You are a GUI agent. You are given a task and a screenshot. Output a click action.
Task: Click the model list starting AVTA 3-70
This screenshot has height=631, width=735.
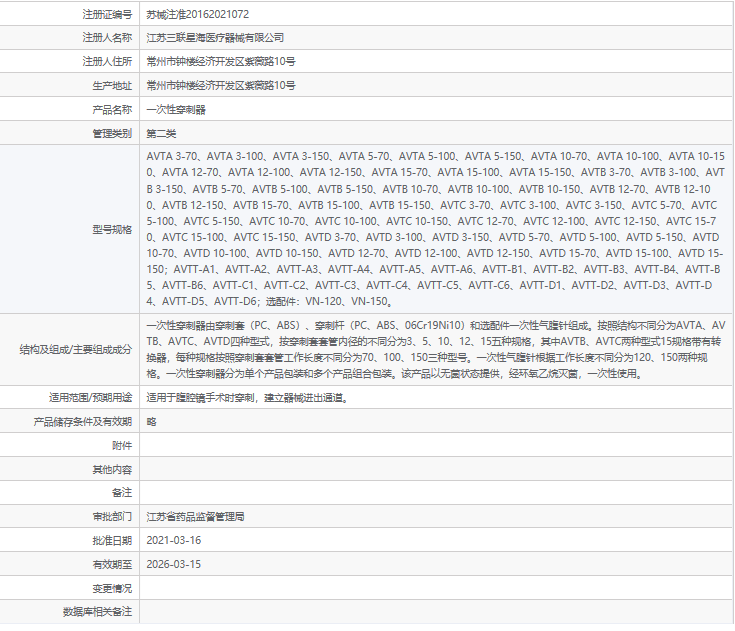pos(435,229)
